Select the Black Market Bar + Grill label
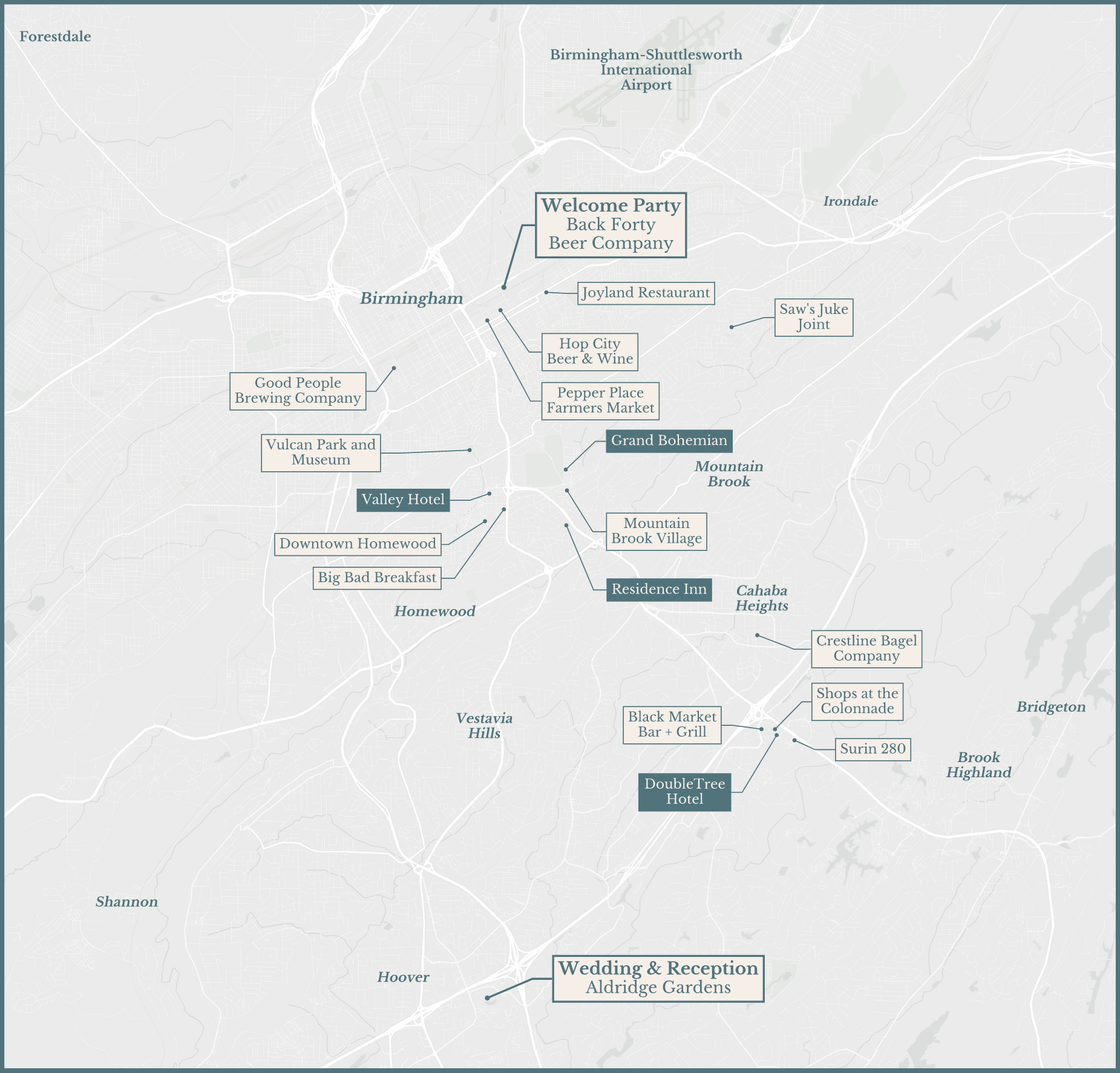The image size is (1120, 1073). 672,725
